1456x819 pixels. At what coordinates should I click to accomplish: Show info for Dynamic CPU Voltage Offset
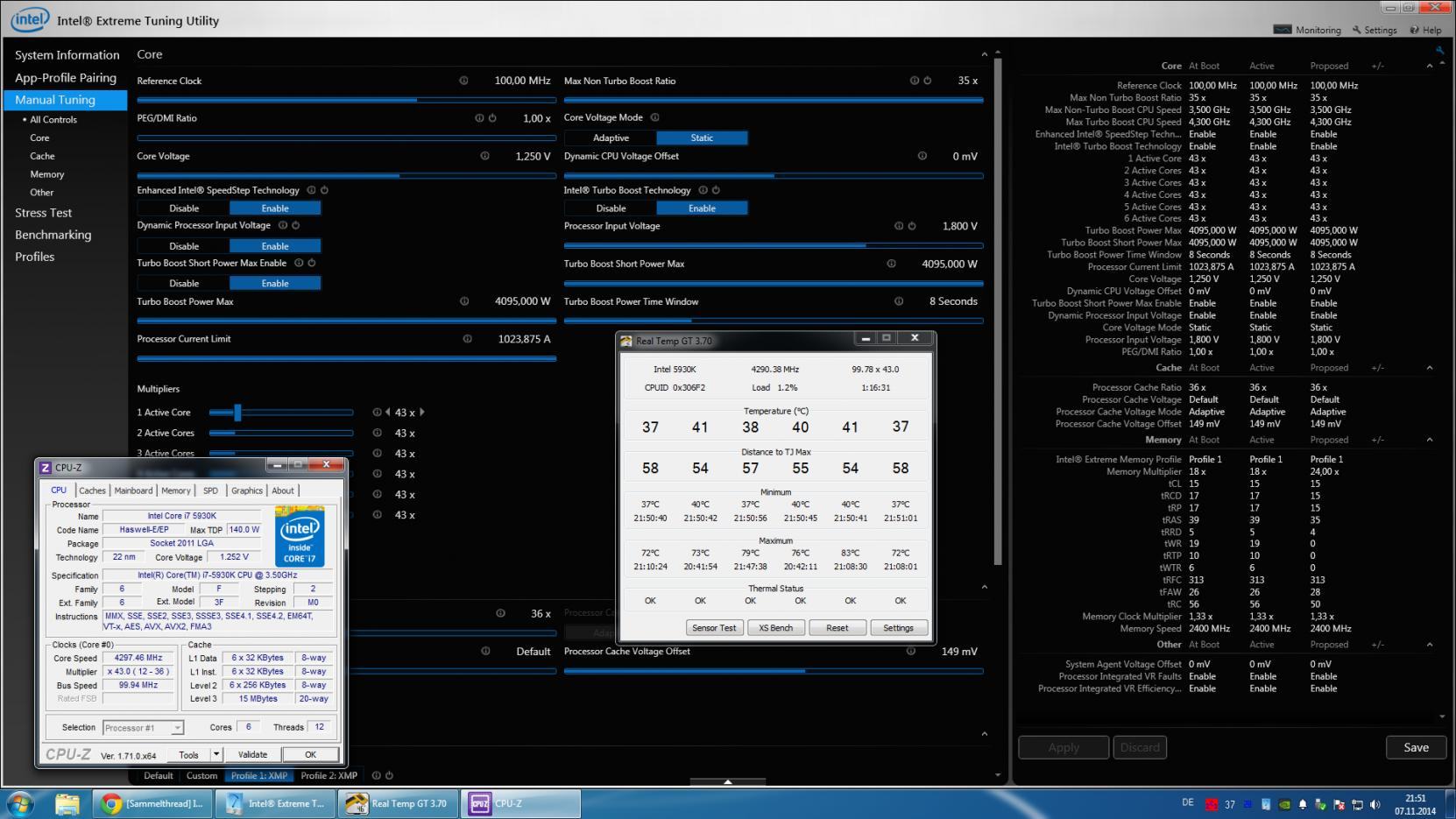point(922,156)
